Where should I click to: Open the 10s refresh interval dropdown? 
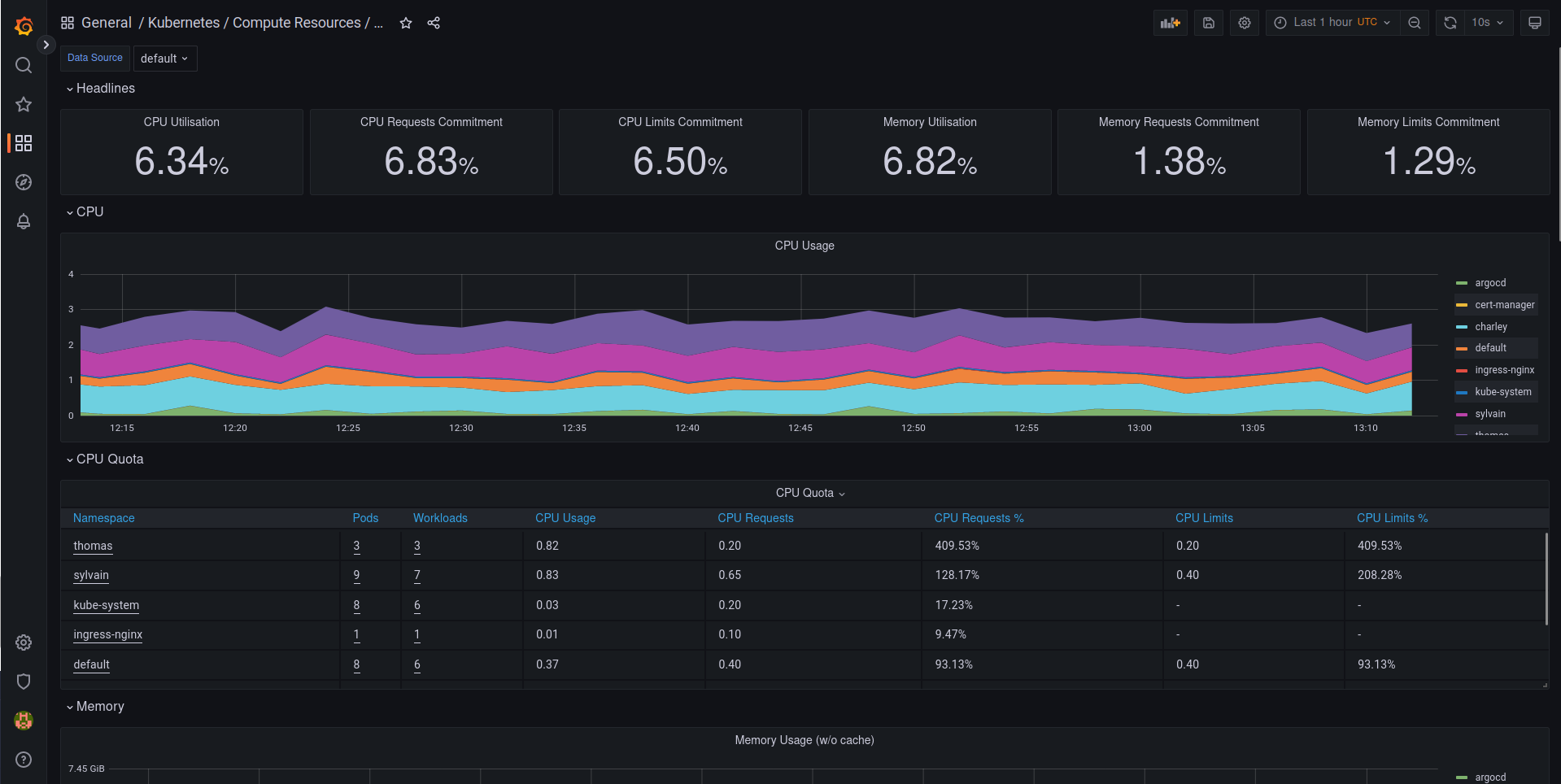pyautogui.click(x=1488, y=23)
